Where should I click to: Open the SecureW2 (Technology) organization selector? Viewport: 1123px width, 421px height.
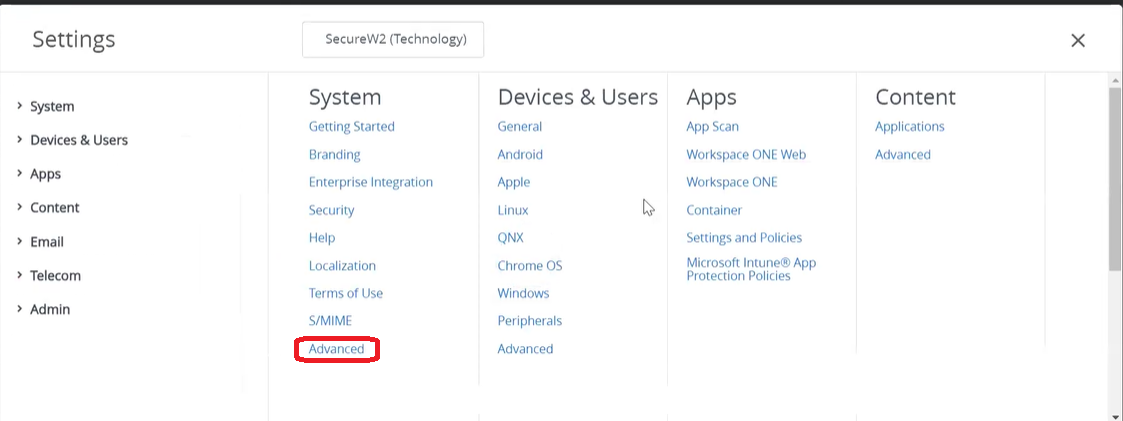pyautogui.click(x=393, y=40)
